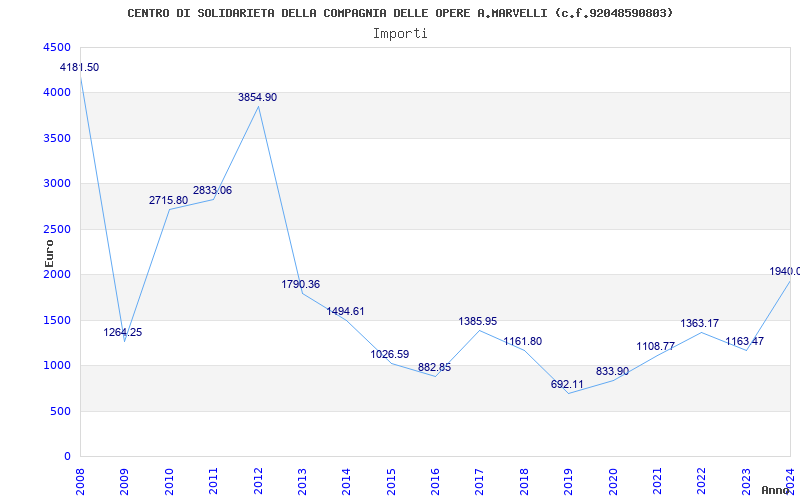This screenshot has height=500, width=800.
Task: Click the Importi subtitle
Action: pos(400,34)
